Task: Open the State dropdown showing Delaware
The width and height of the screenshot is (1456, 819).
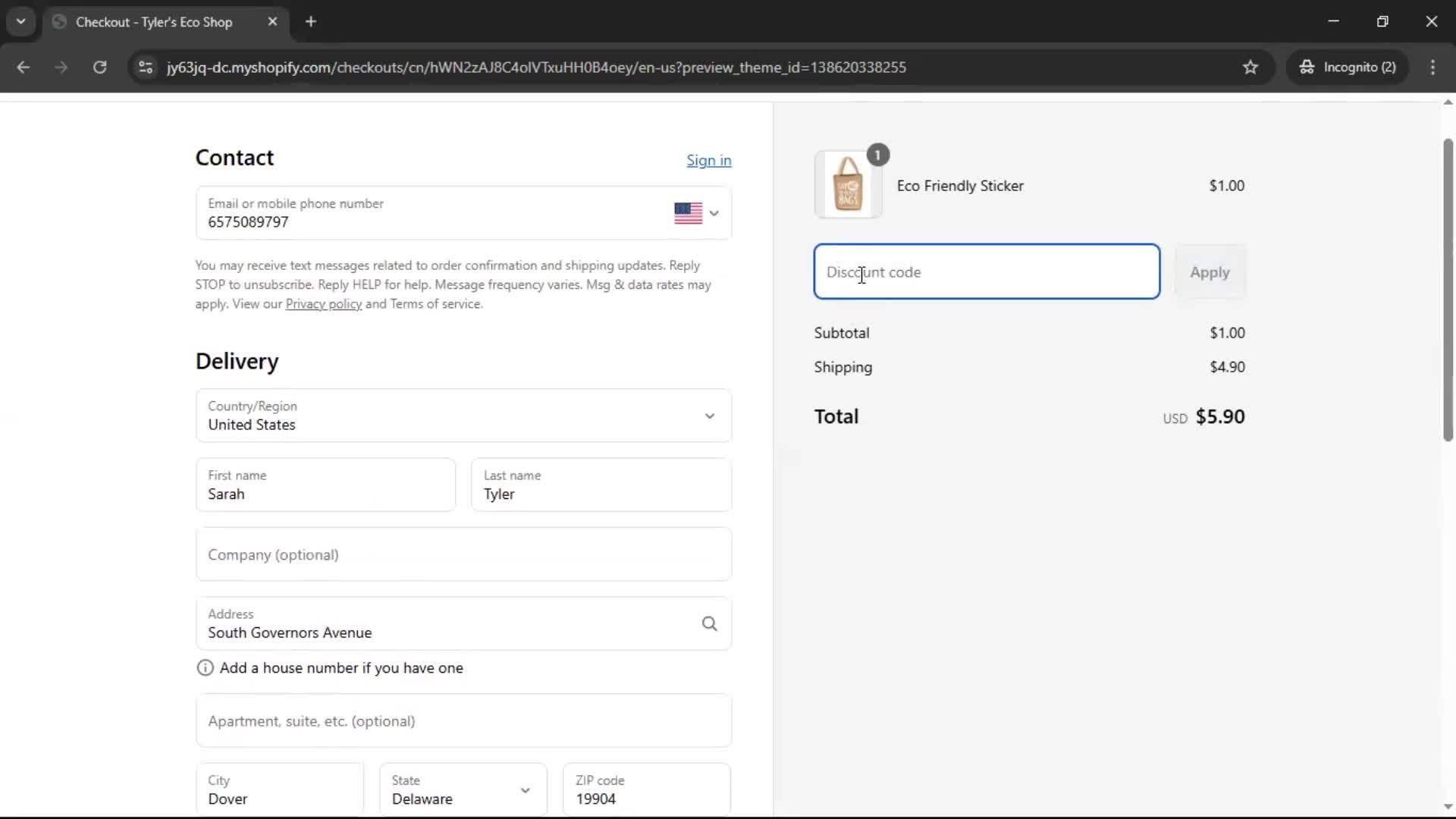Action: pos(462,790)
